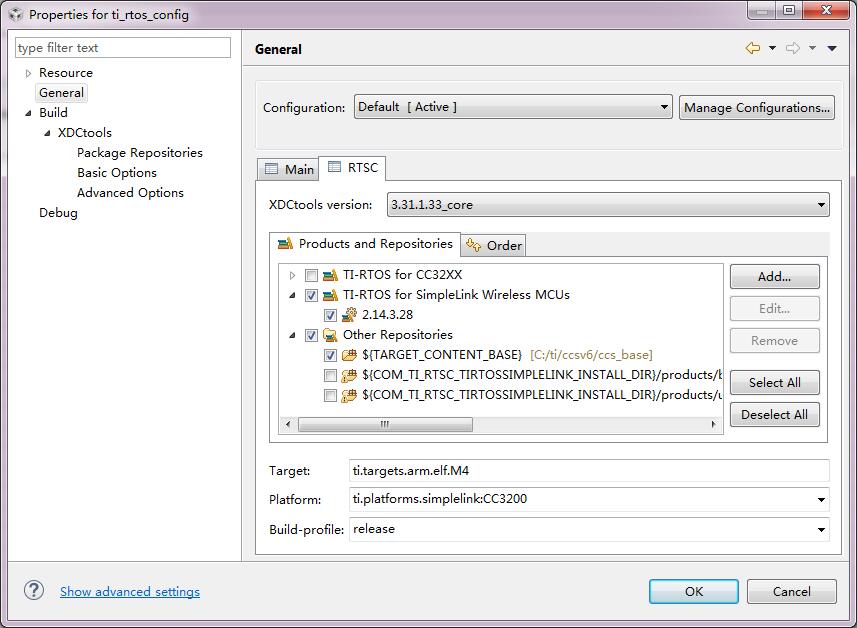
Task: Click the Other Repositories folder icon
Action: (331, 335)
